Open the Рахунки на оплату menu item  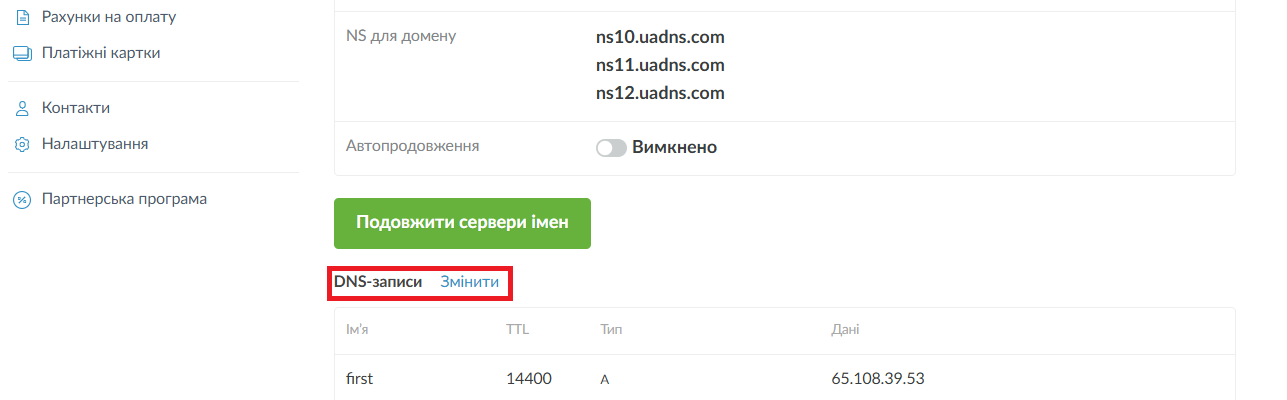tap(101, 17)
